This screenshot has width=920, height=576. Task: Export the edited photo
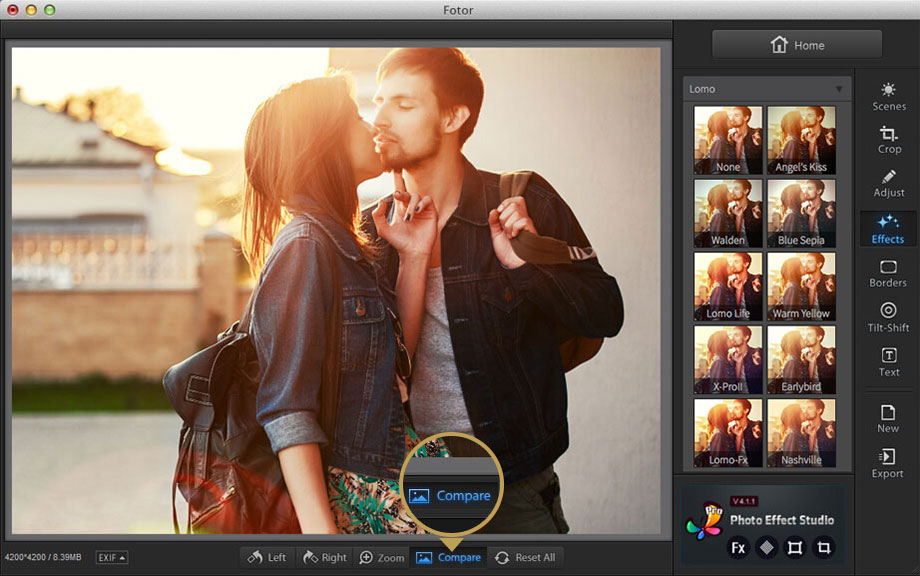click(888, 463)
